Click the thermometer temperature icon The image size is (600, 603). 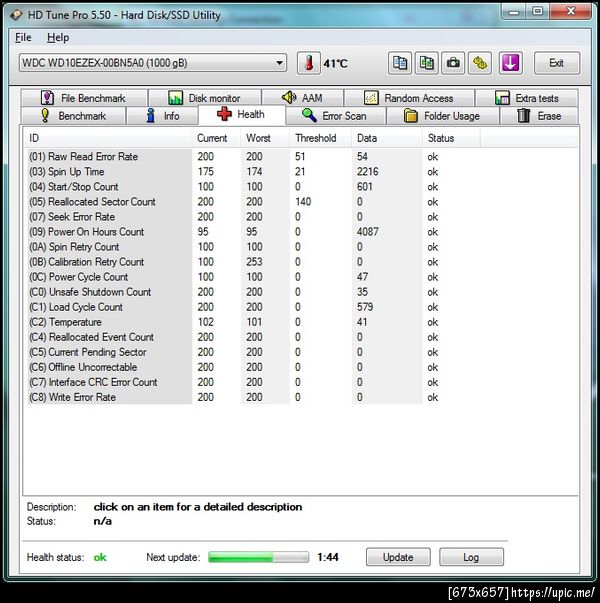(308, 63)
